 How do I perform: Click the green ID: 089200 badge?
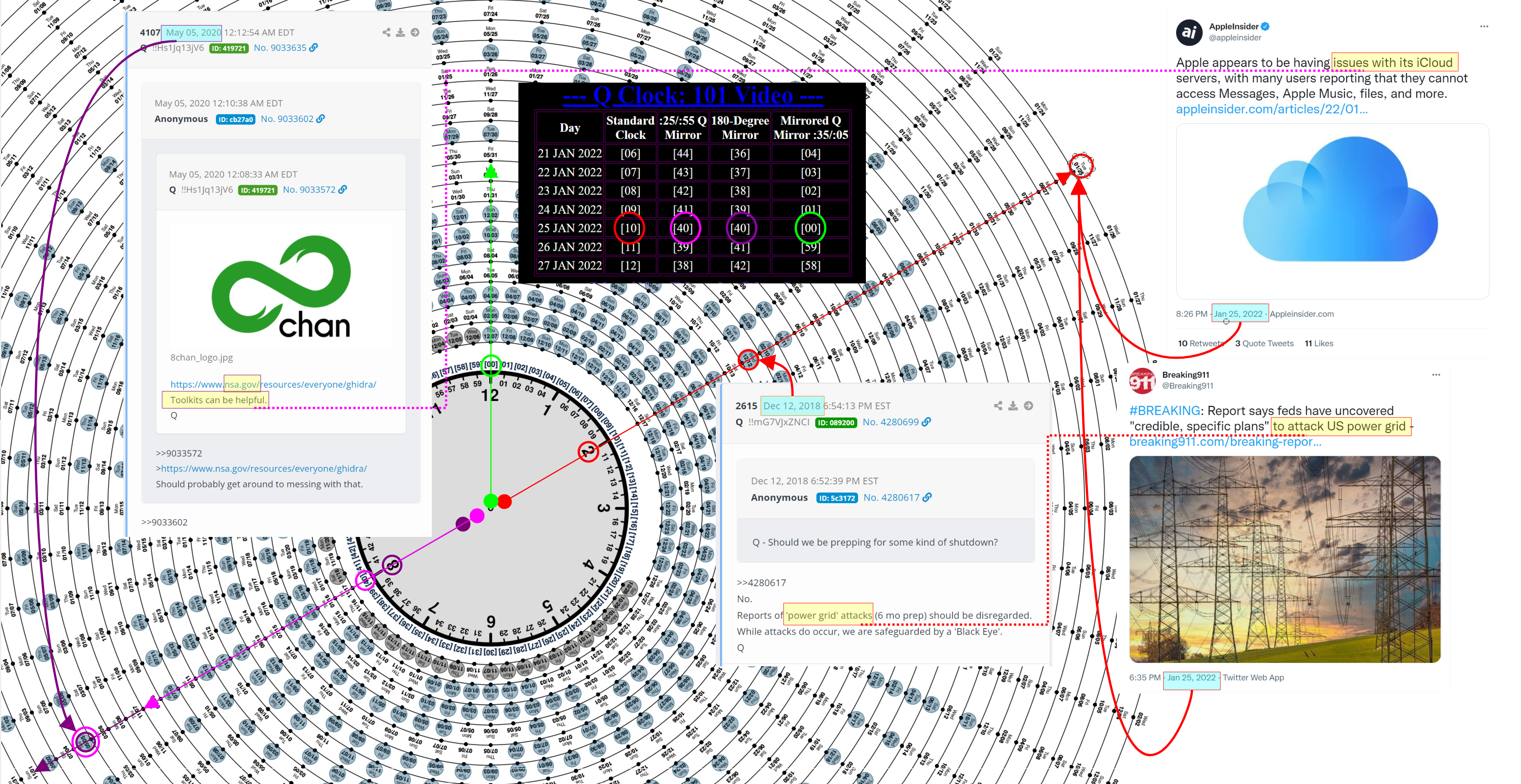coord(836,423)
